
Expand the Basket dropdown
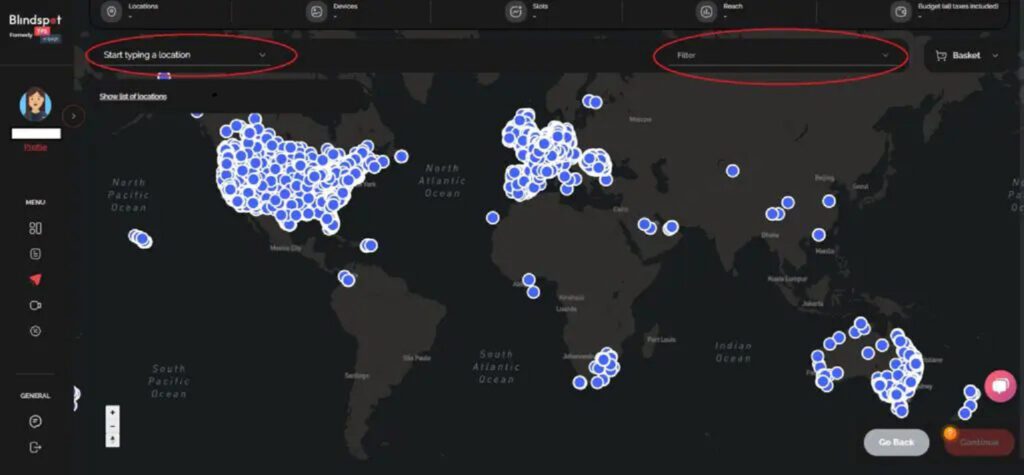click(x=967, y=56)
